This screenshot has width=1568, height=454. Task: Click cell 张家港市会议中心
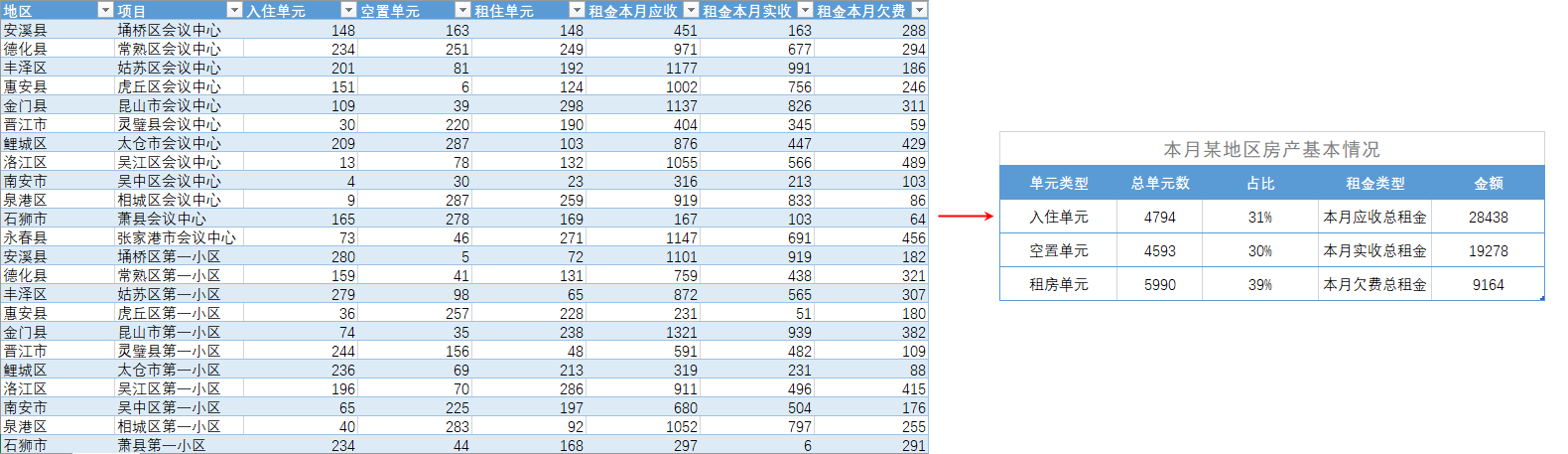coord(179,237)
